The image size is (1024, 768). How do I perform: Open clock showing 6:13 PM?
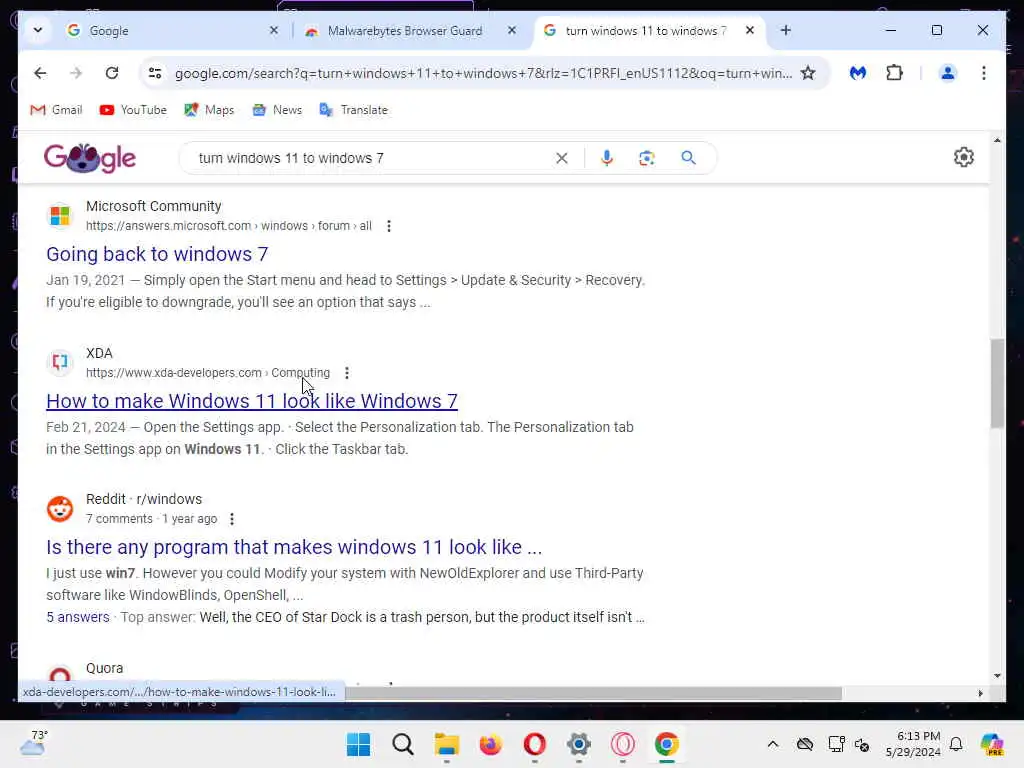pos(913,744)
